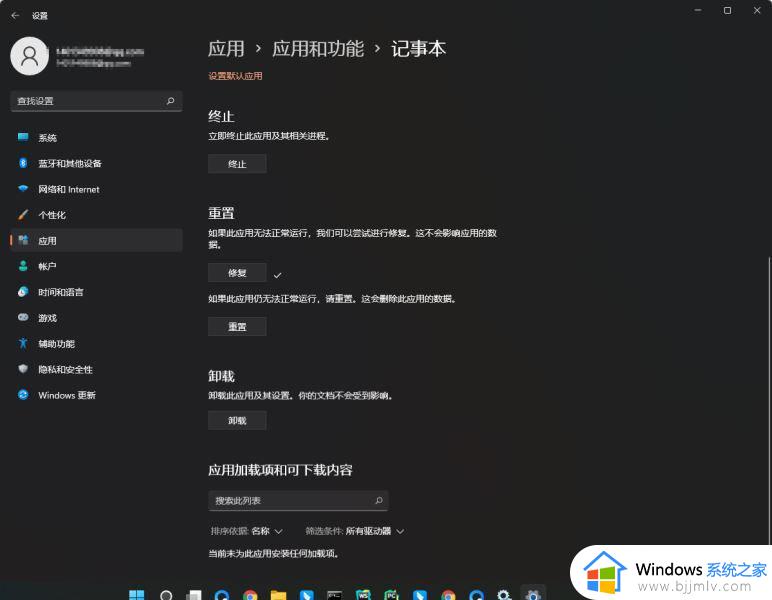The image size is (772, 600).
Task: Click the user account avatar
Action: pyautogui.click(x=30, y=56)
